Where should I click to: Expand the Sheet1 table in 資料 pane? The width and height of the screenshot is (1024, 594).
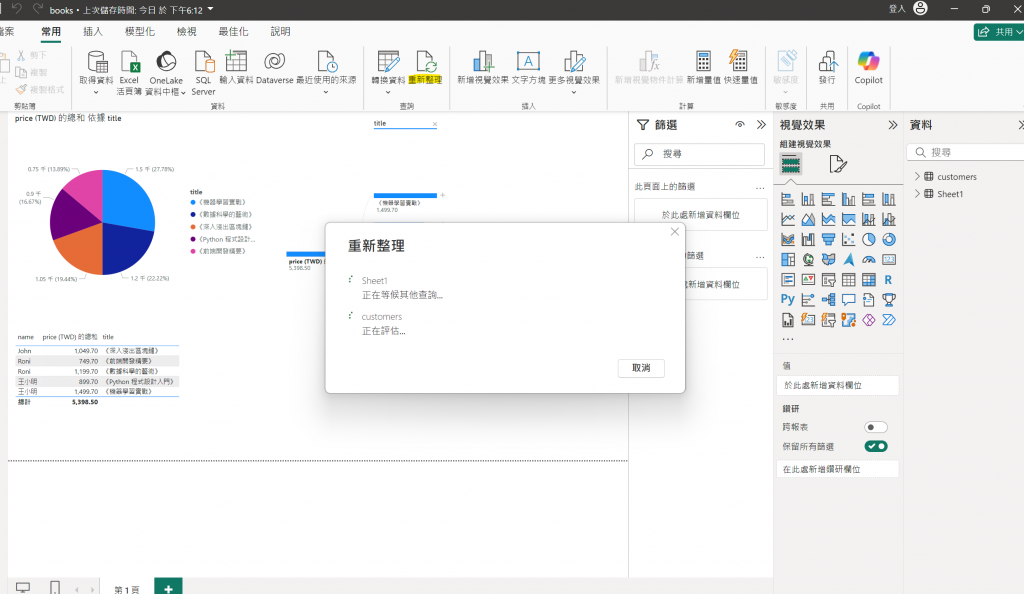tap(917, 194)
